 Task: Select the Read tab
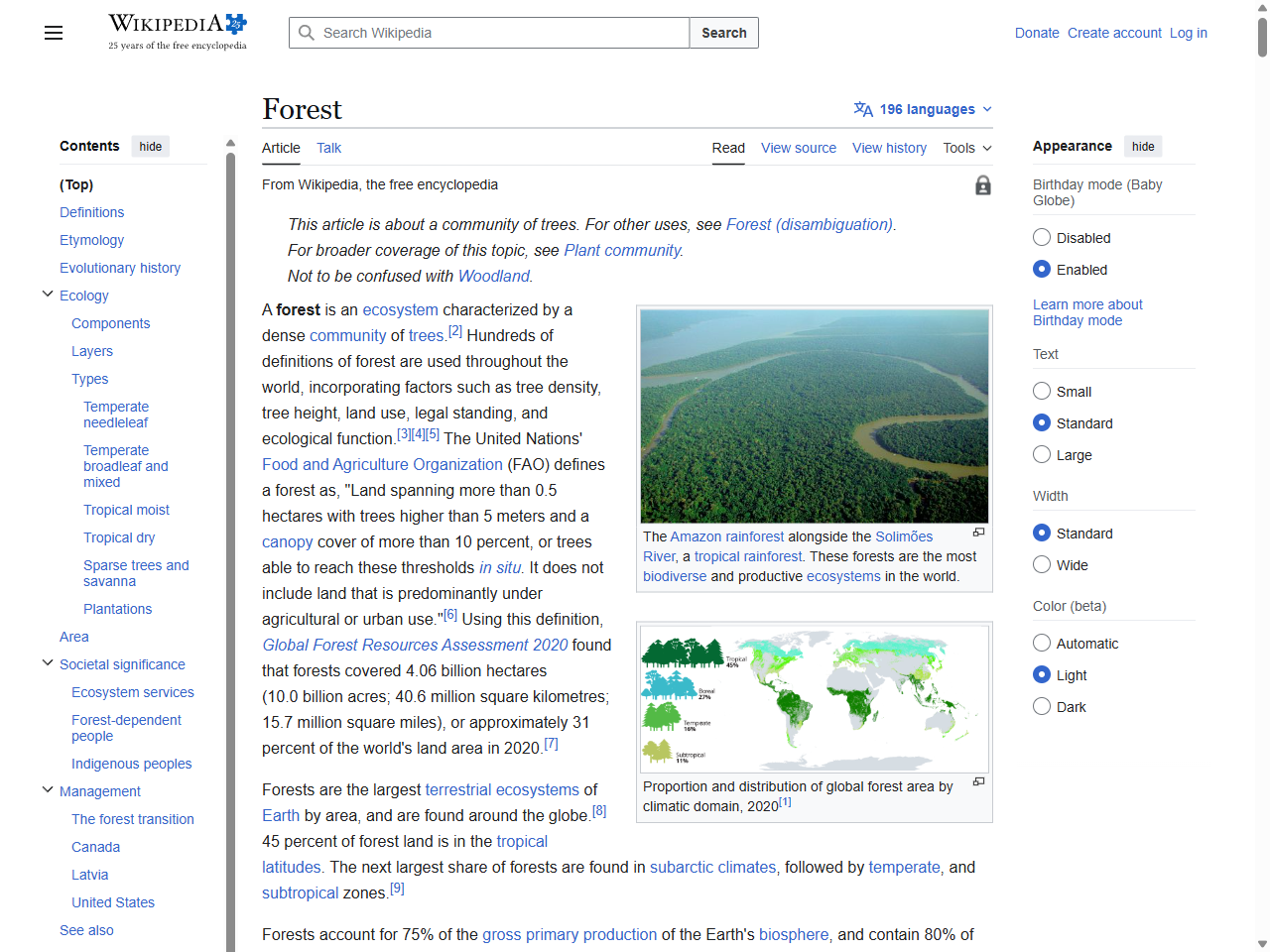click(728, 148)
